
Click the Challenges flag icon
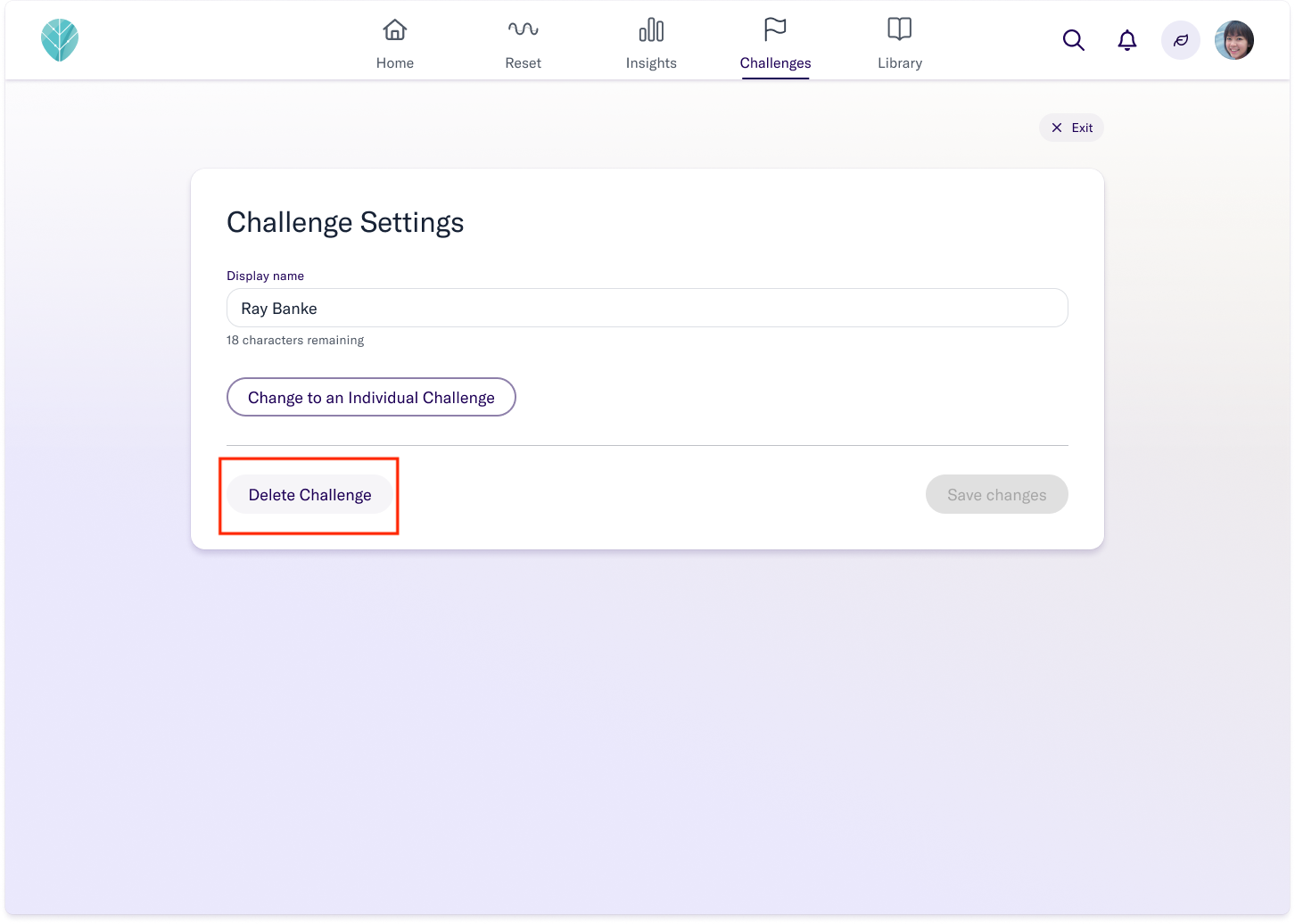(775, 29)
